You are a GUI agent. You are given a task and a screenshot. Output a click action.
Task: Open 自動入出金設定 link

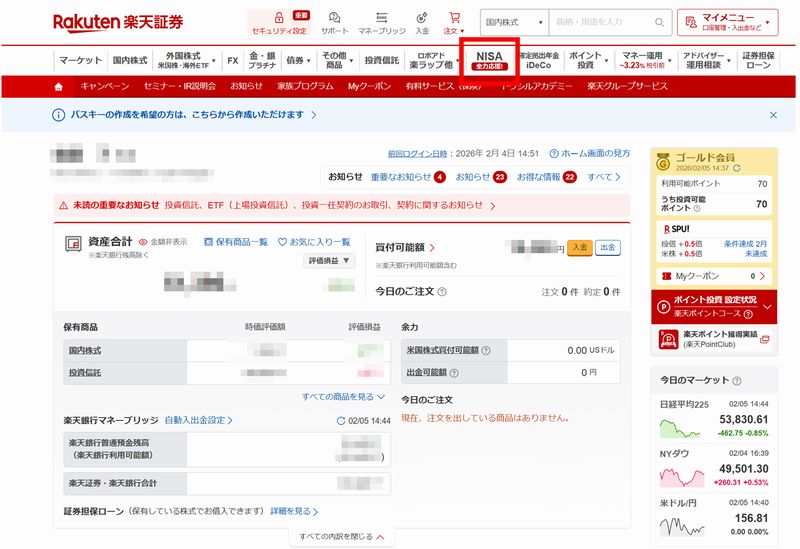click(x=198, y=420)
